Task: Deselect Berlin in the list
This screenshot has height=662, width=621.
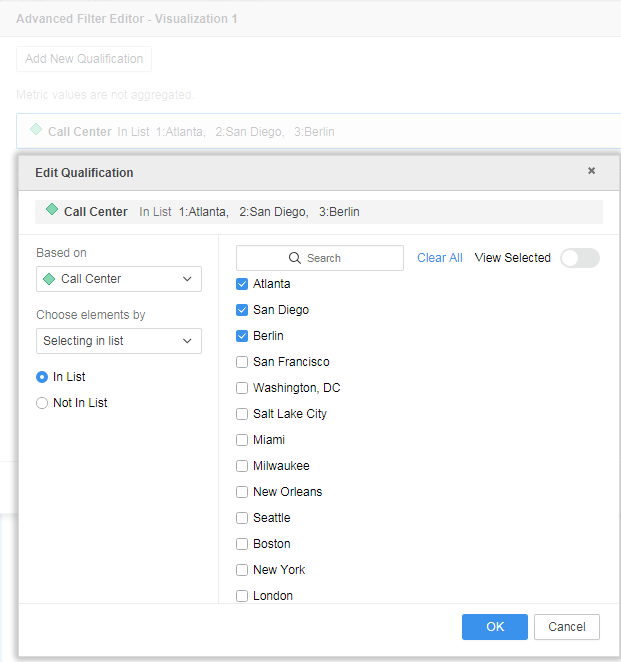Action: pyautogui.click(x=242, y=336)
